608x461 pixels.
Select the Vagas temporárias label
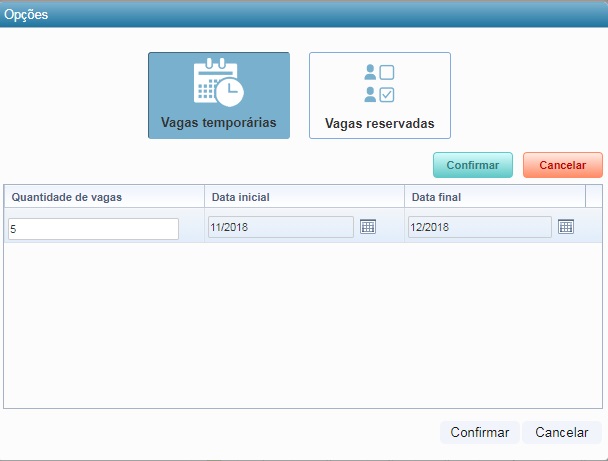tap(218, 124)
